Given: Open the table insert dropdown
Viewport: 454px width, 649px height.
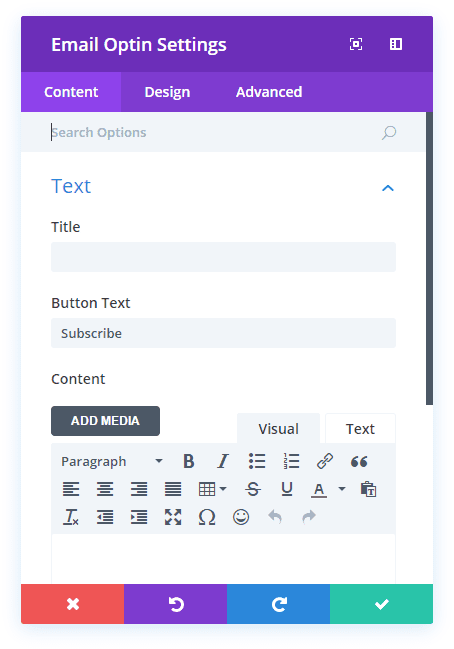Looking at the screenshot, I should pyautogui.click(x=212, y=489).
